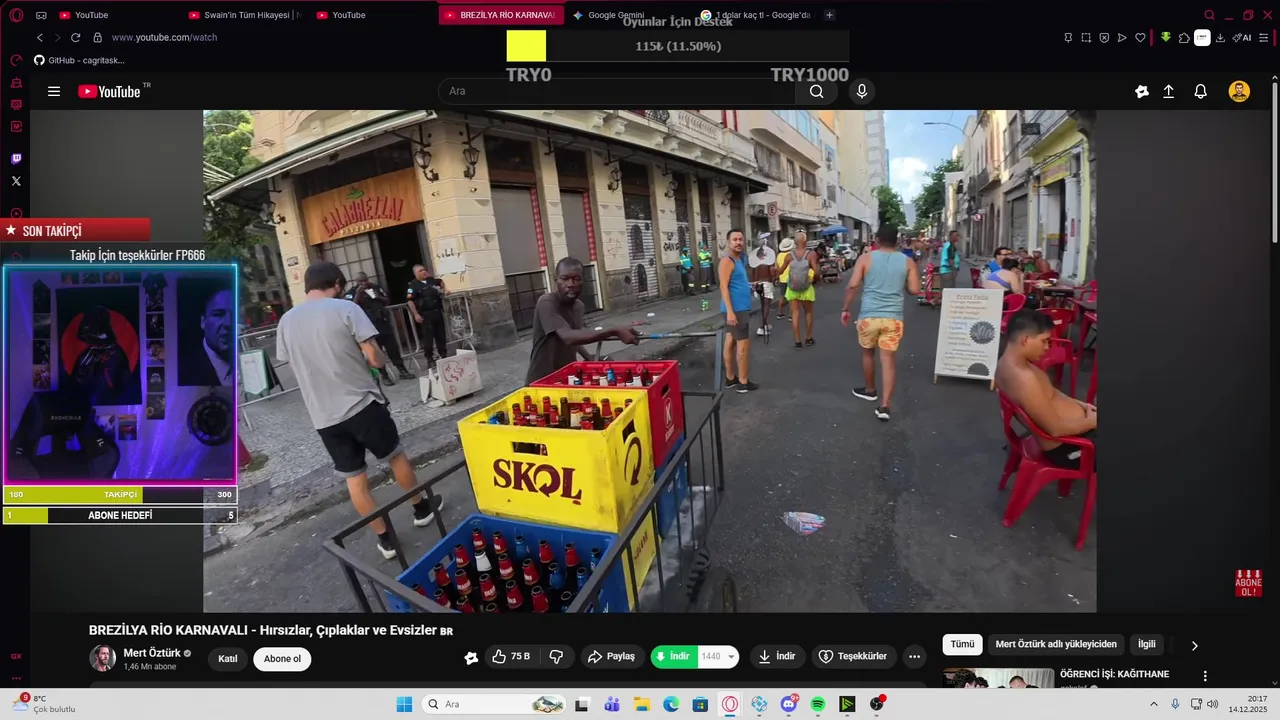Open the Windows Start button

click(404, 704)
